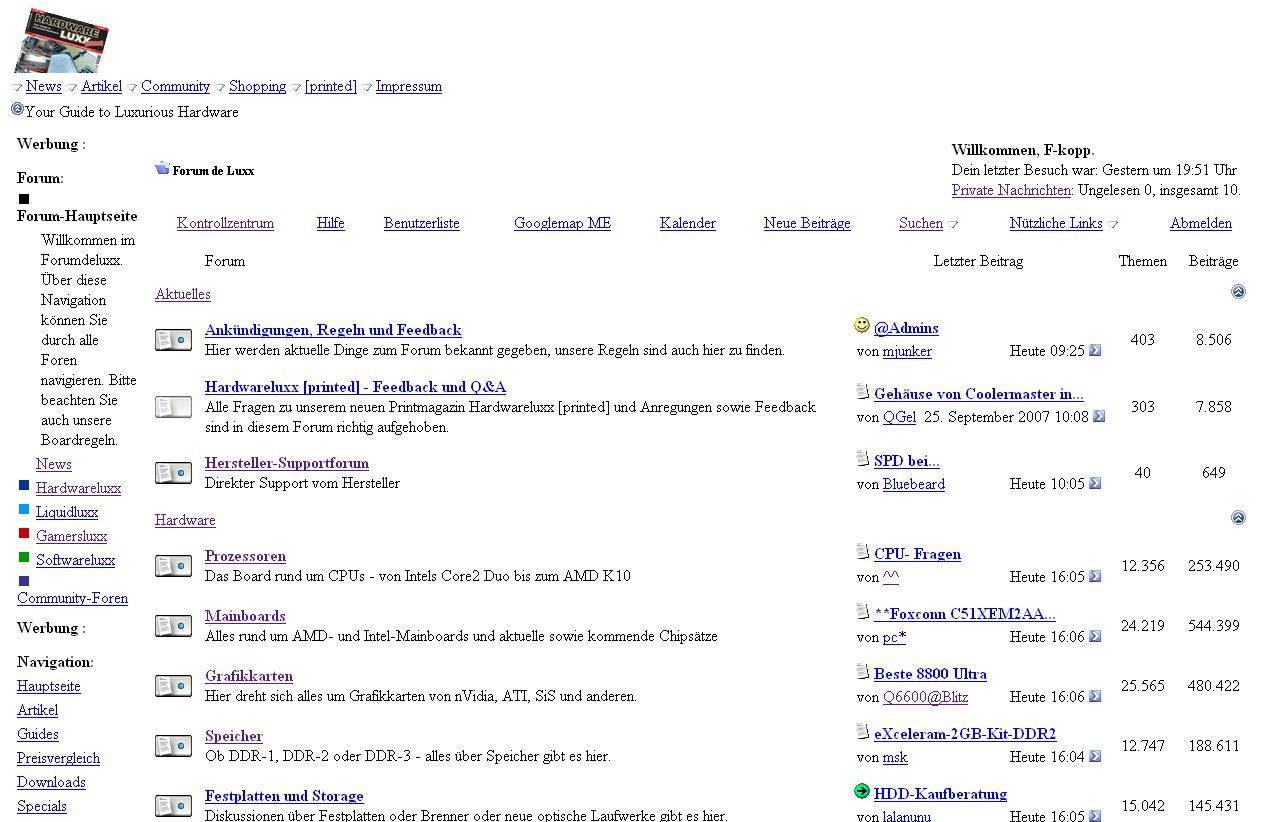Screen dimensions: 1264x822
Task: Click forum status icon for Grafikkarten
Action: click(174, 686)
